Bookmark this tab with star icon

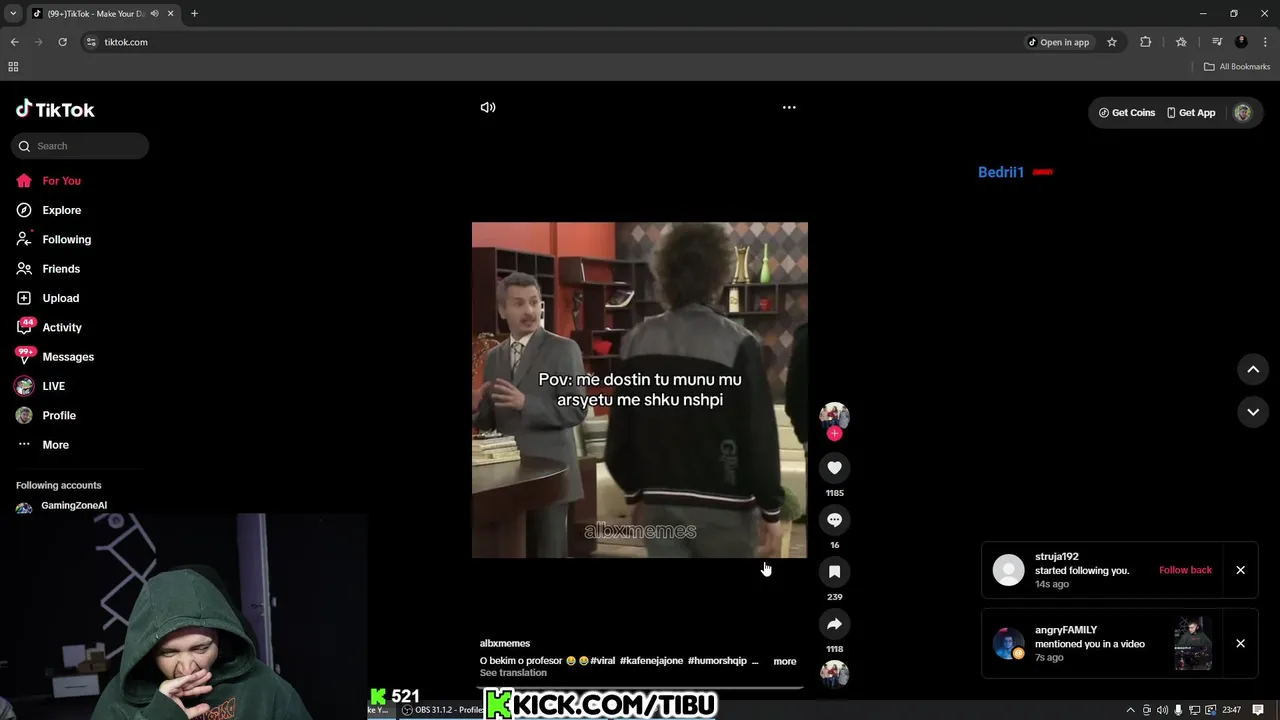(x=1112, y=42)
